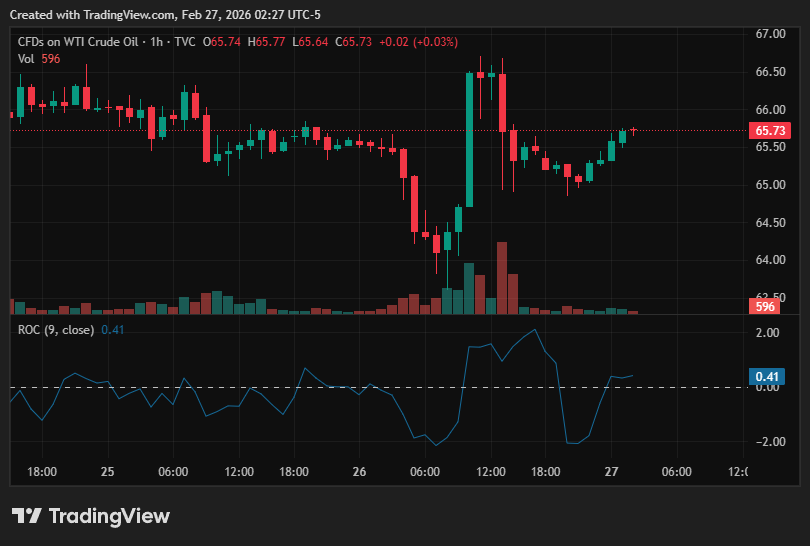Click the tallest red volume bar
Image resolution: width=810 pixels, height=546 pixels.
(x=502, y=278)
